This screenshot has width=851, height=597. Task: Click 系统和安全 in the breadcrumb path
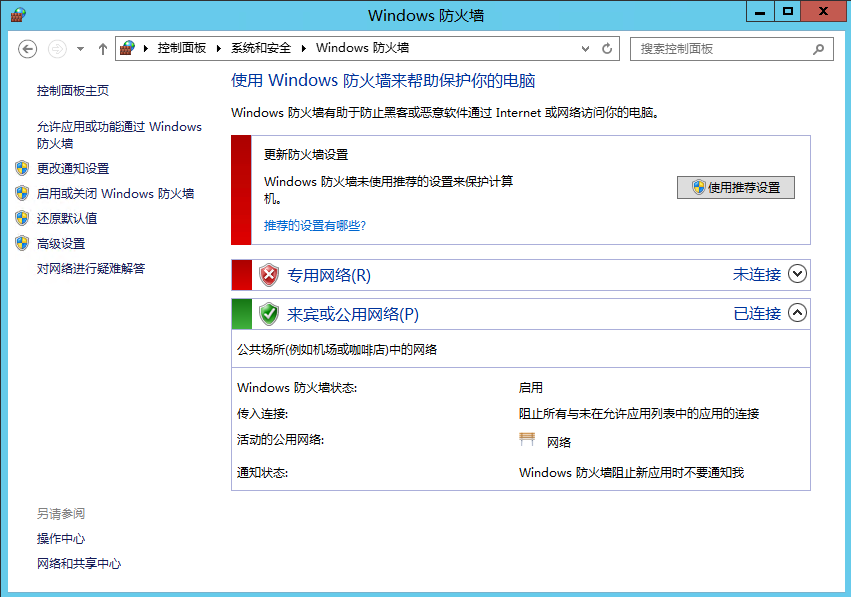[x=261, y=48]
